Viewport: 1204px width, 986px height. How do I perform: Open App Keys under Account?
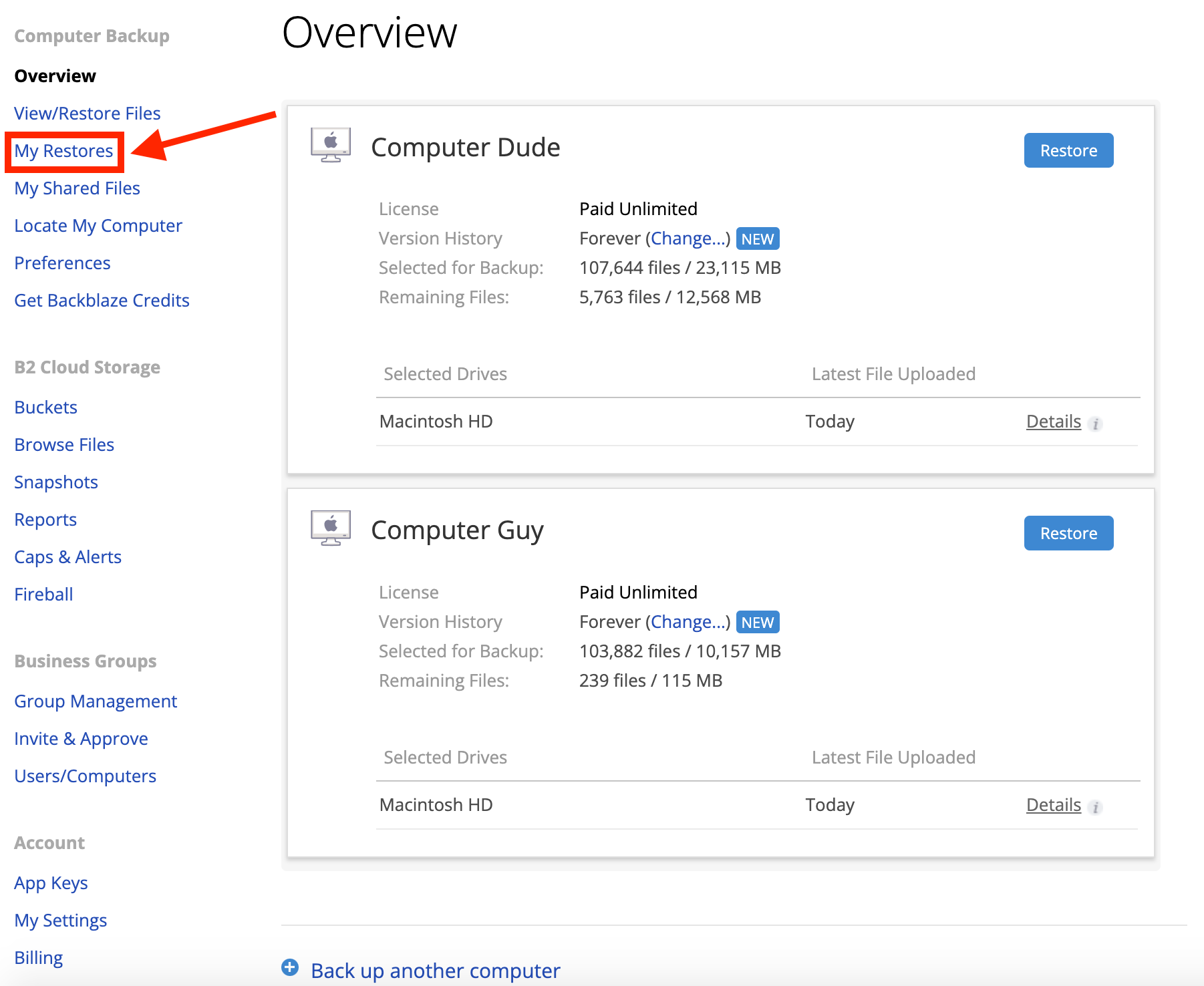pyautogui.click(x=51, y=883)
